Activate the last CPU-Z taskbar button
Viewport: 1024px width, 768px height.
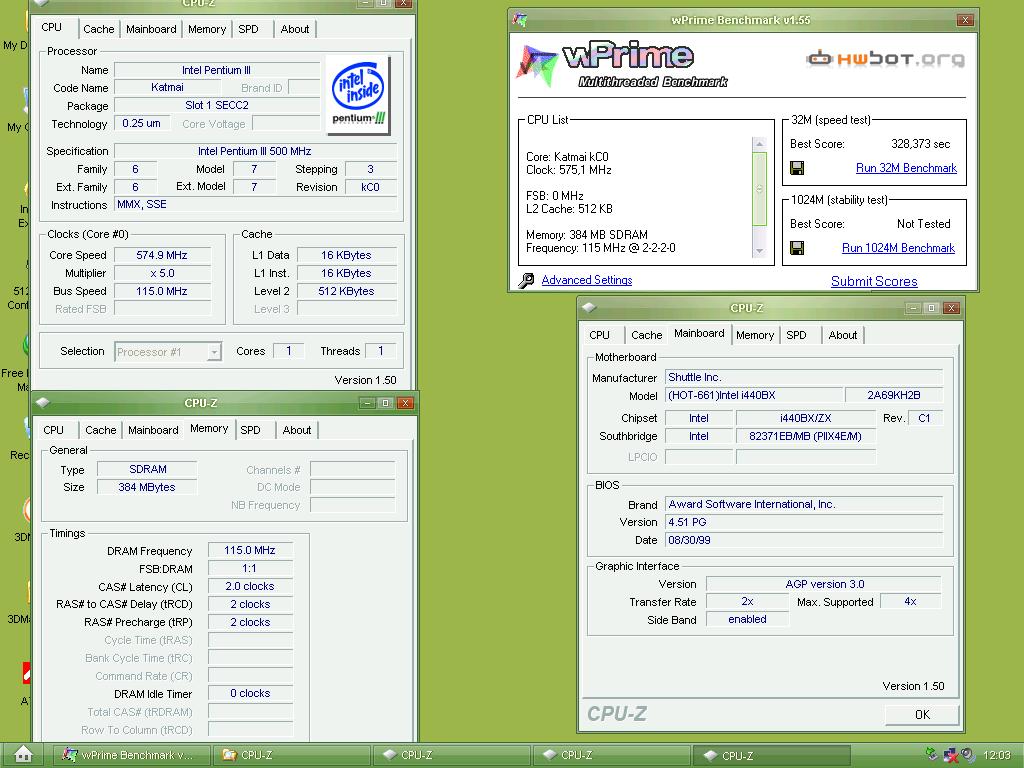point(772,755)
